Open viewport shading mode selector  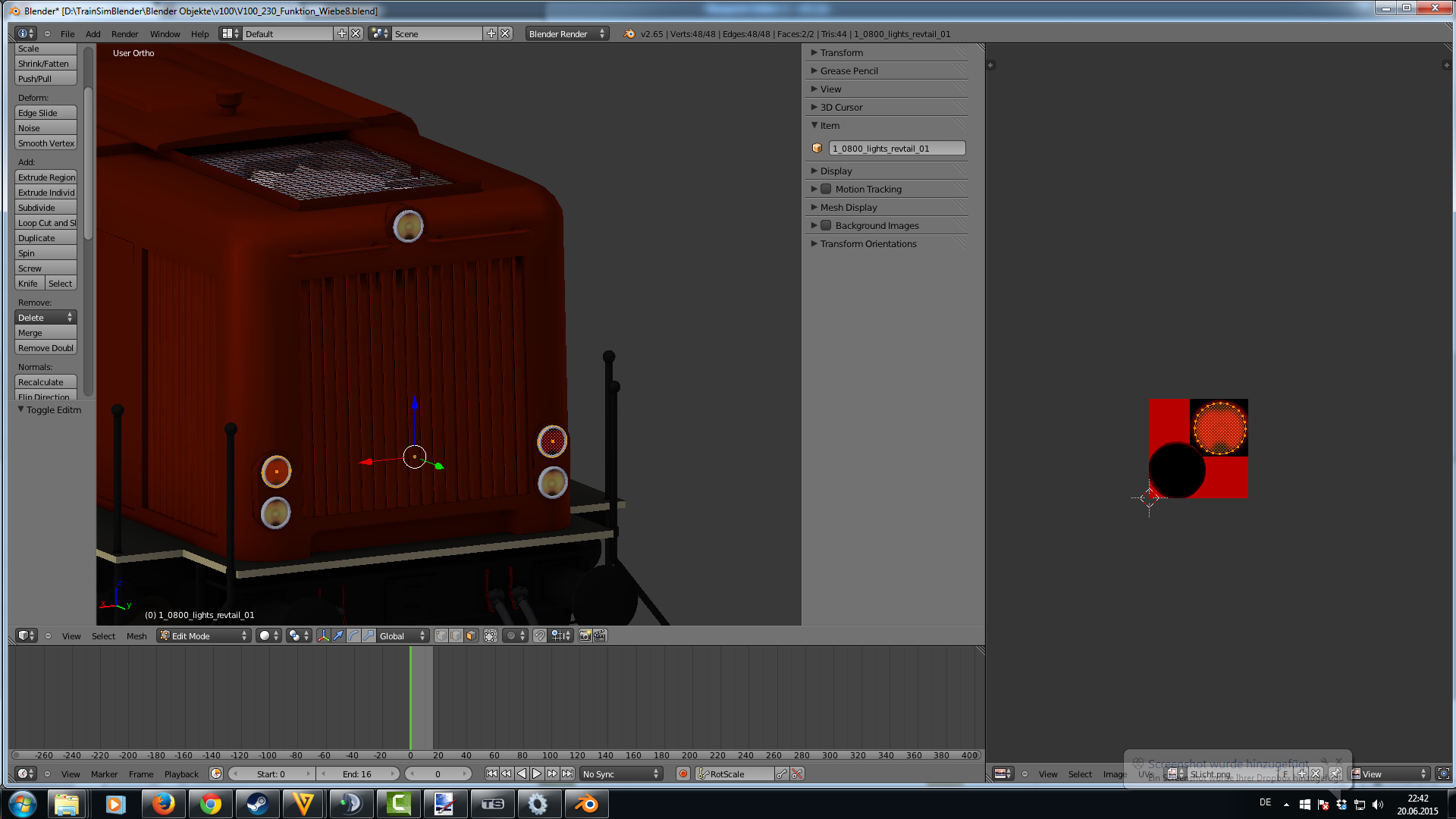click(x=268, y=635)
